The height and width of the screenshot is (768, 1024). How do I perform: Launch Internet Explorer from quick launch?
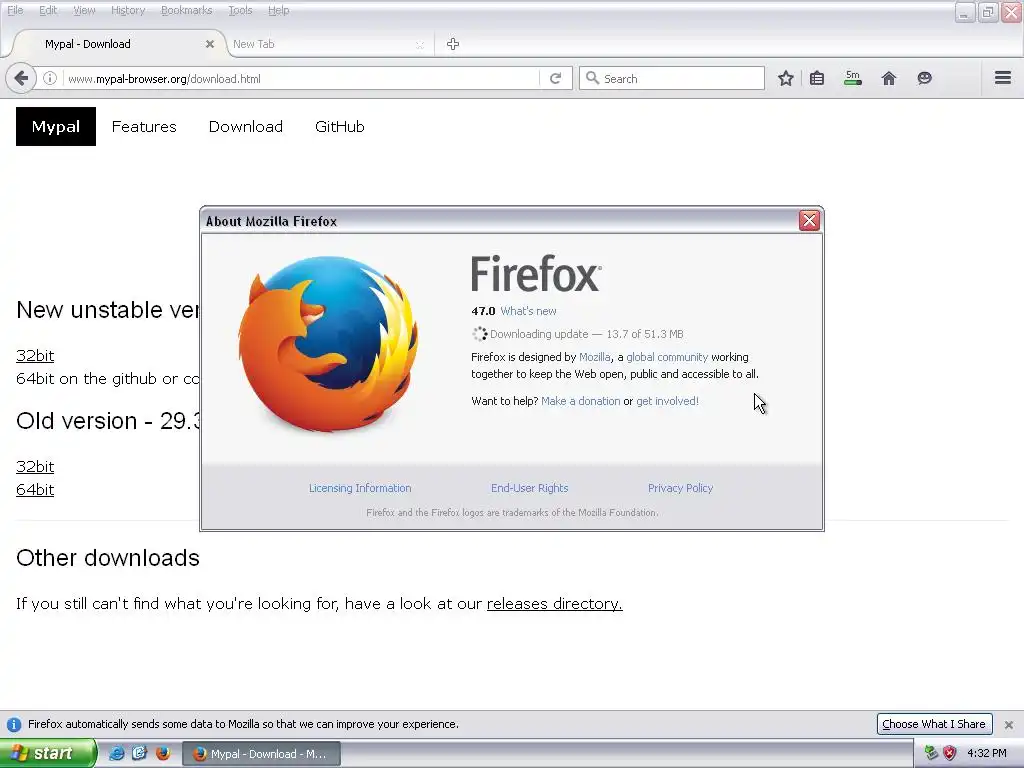[116, 753]
